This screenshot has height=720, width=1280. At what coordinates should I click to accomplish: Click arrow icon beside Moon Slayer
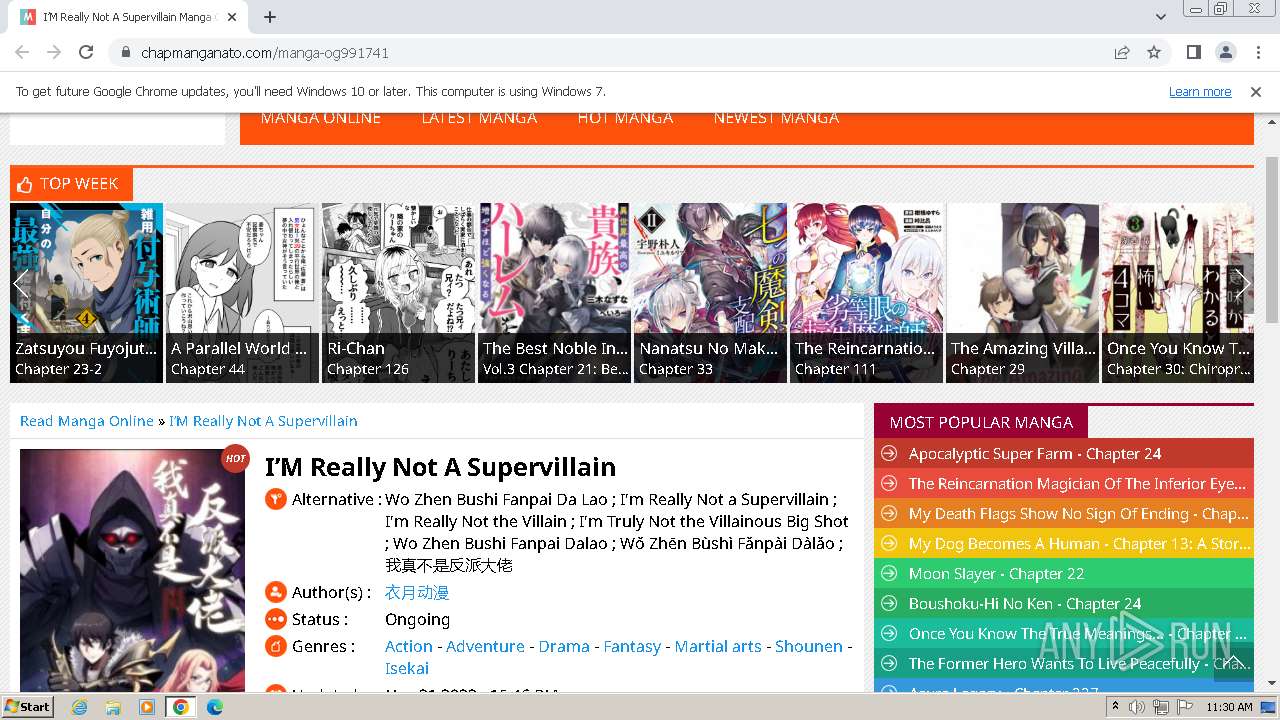click(x=888, y=573)
